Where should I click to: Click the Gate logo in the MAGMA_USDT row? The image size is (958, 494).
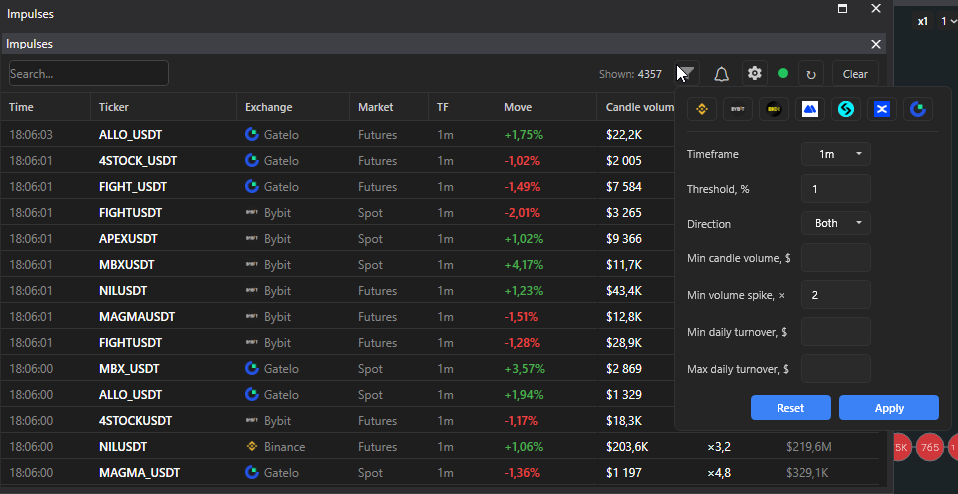point(252,472)
